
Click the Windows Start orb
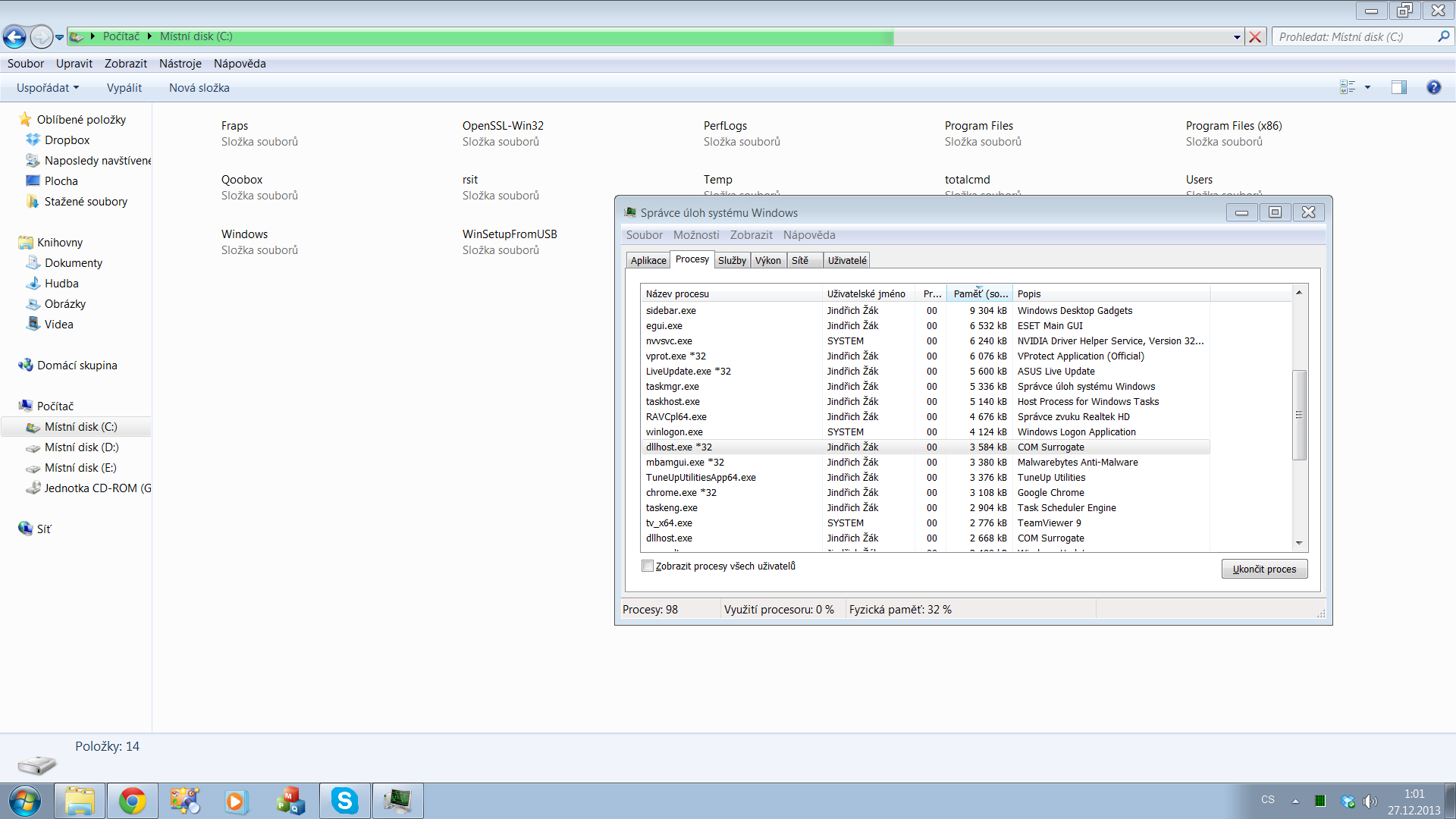click(x=25, y=801)
